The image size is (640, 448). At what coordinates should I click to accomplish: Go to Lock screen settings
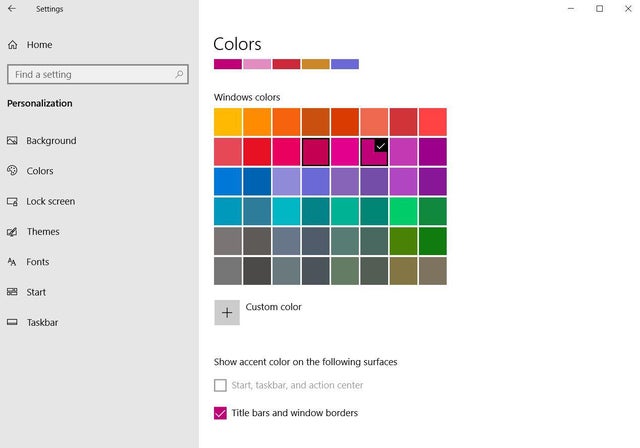[x=51, y=202]
